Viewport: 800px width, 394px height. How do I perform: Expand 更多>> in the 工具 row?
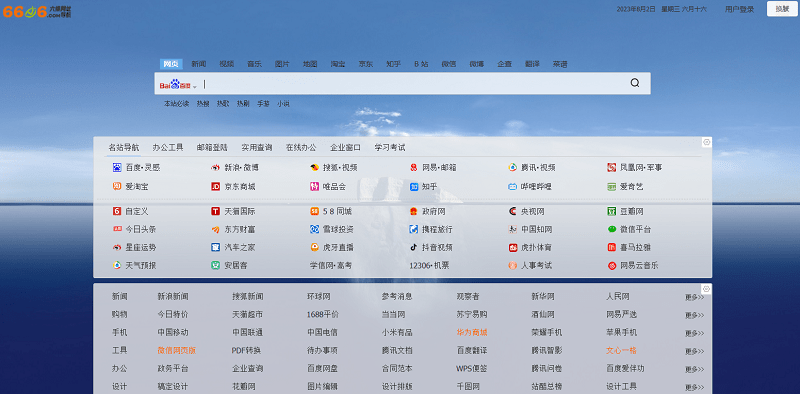point(694,351)
